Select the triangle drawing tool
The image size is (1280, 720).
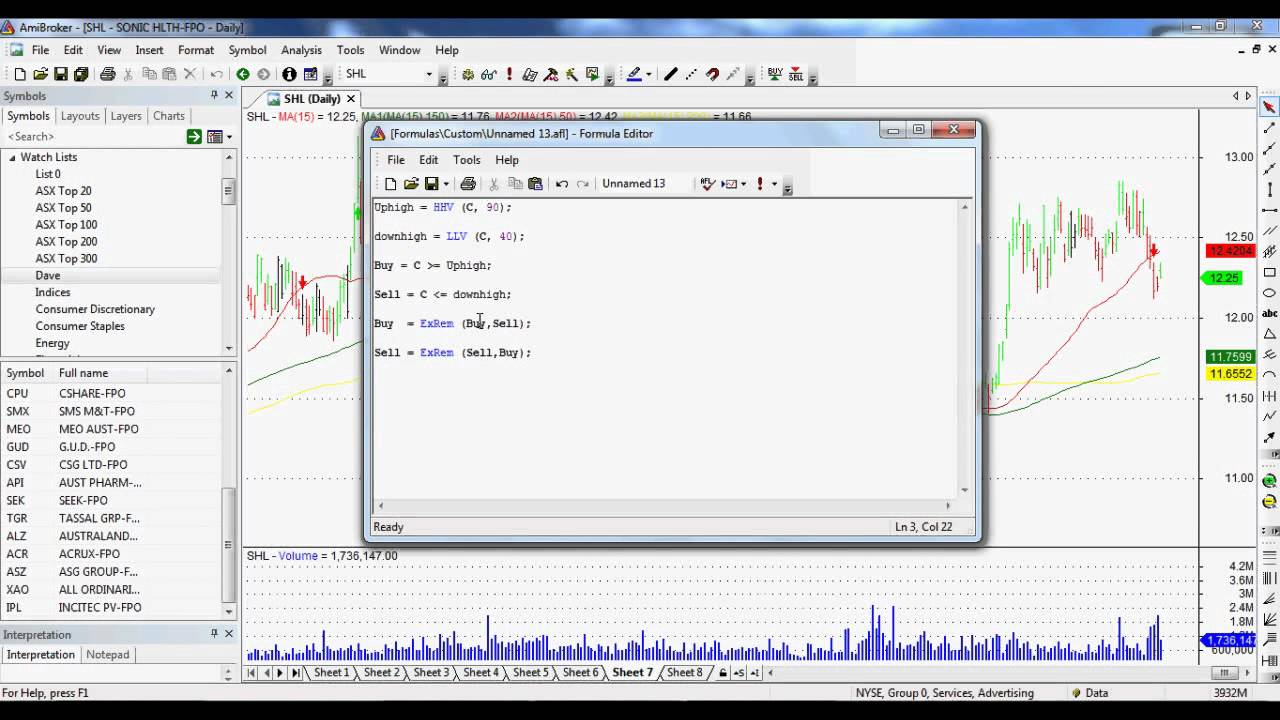(1270, 334)
